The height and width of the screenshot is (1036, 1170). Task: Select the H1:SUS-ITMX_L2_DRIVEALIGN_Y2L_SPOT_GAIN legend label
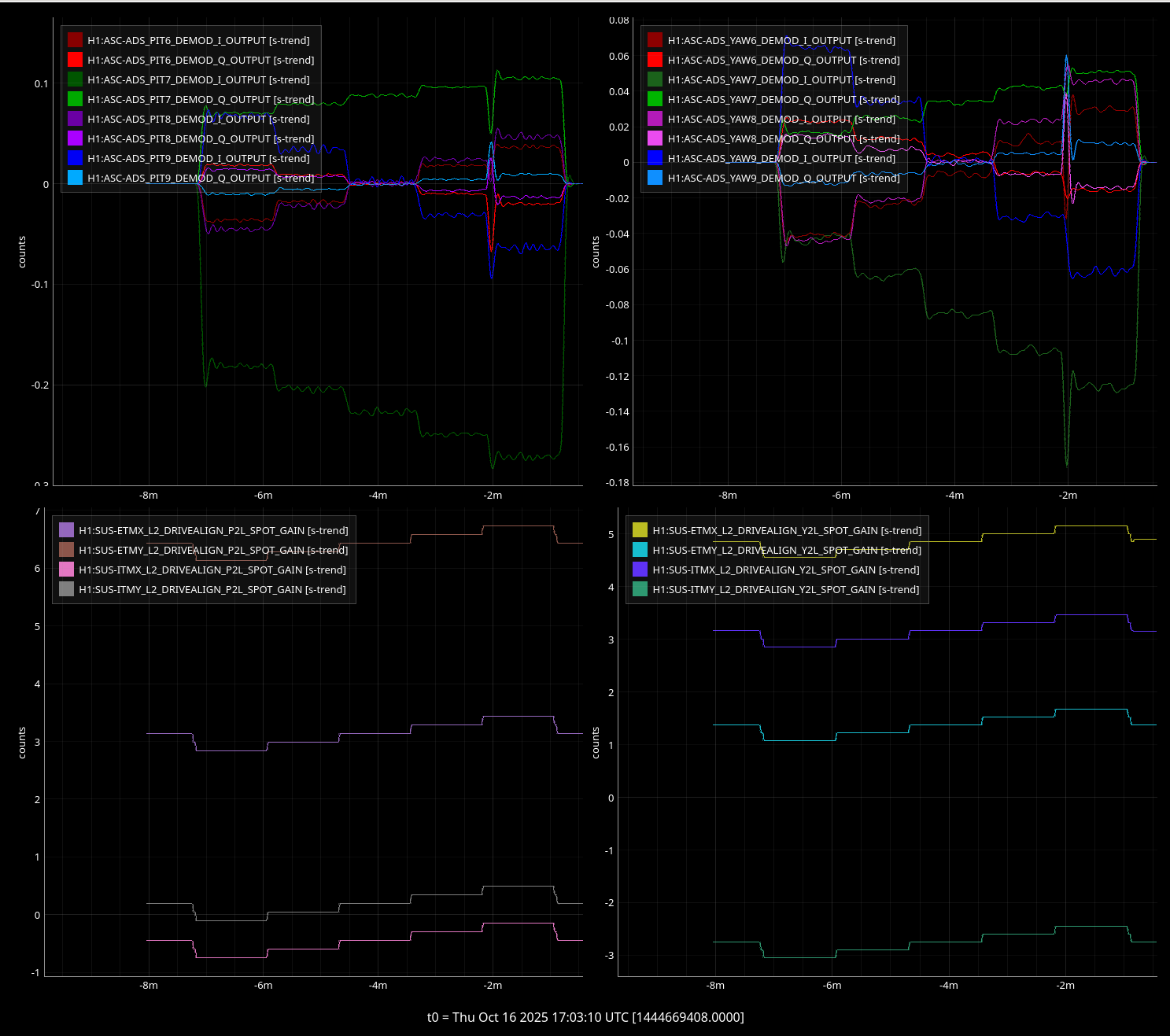785,570
